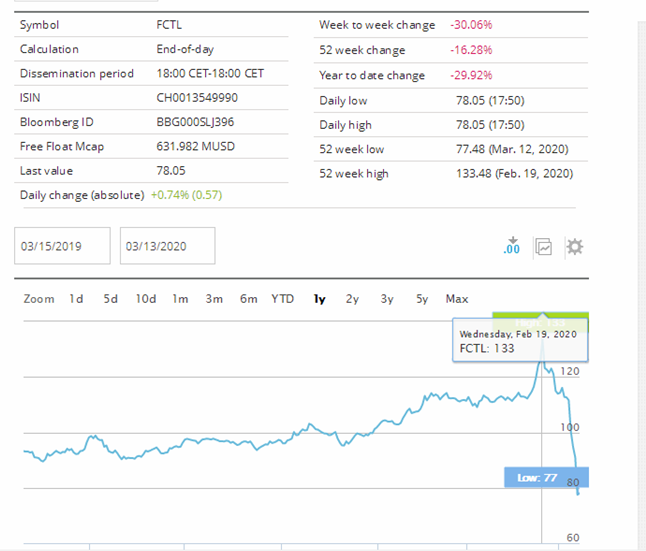
Task: Set chart zoom to 2y
Action: point(352,299)
